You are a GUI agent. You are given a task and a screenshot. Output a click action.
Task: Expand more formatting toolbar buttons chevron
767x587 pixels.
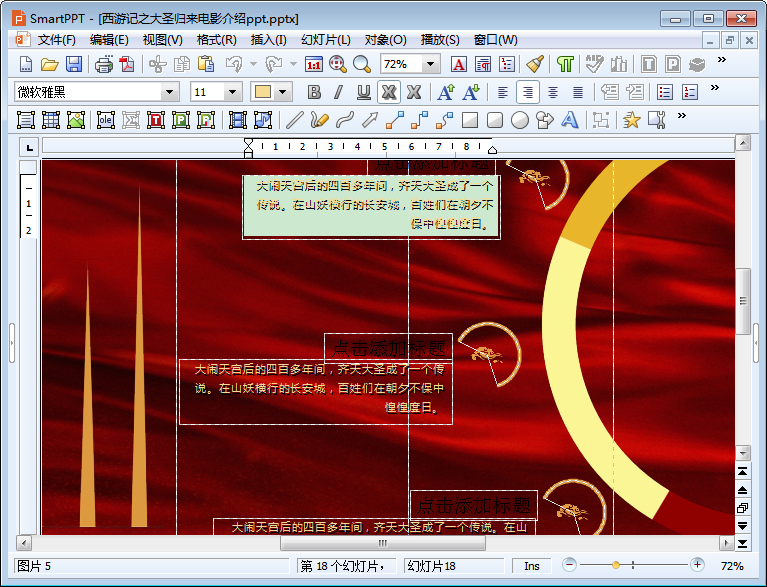tap(715, 88)
